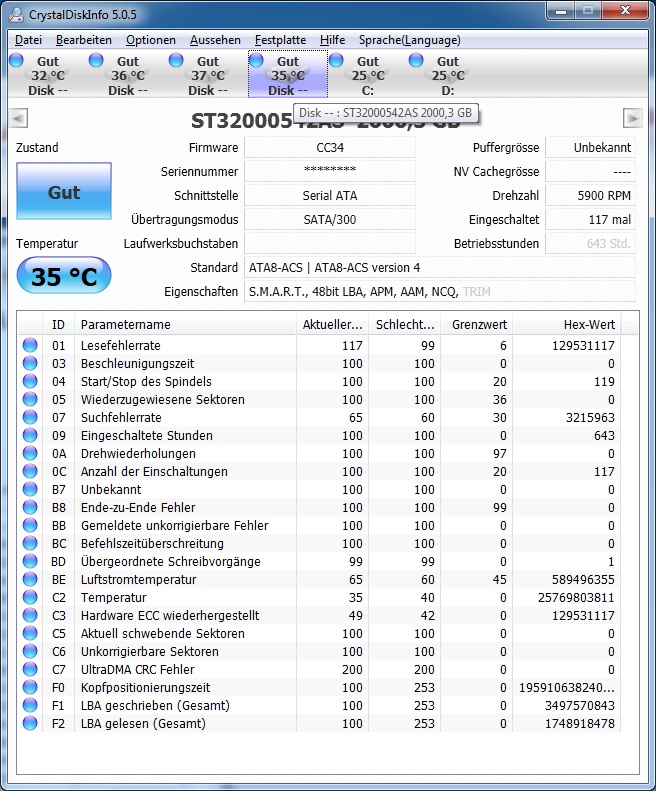This screenshot has height=791, width=656.
Task: Click hex value 25769803811
Action: [x=576, y=598]
